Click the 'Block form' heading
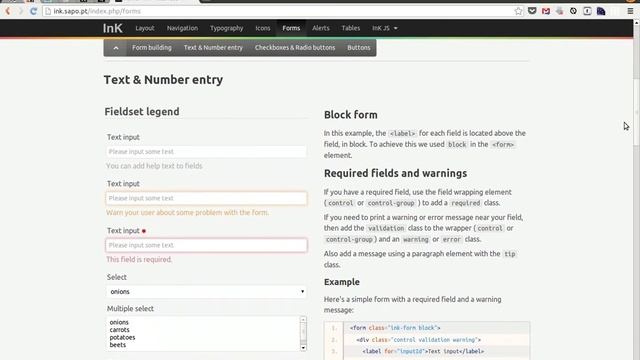The image size is (640, 360). click(x=351, y=115)
